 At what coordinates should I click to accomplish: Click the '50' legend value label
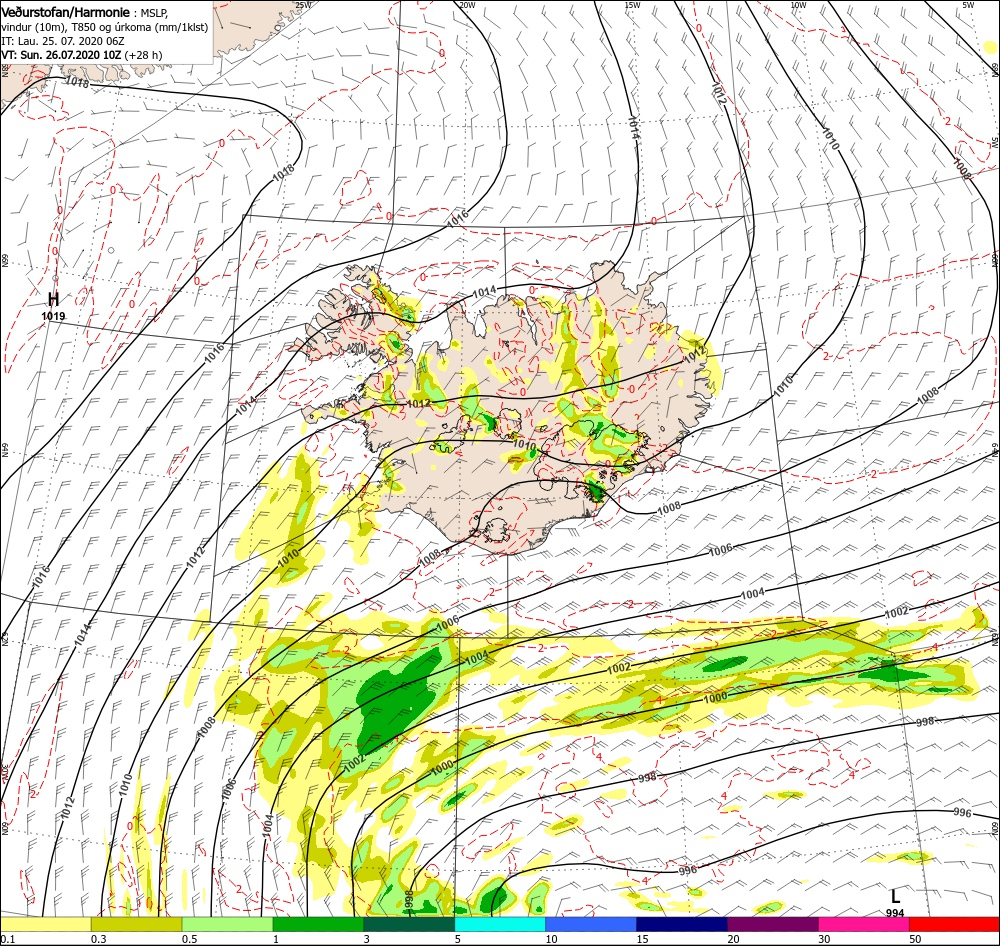pos(915,939)
